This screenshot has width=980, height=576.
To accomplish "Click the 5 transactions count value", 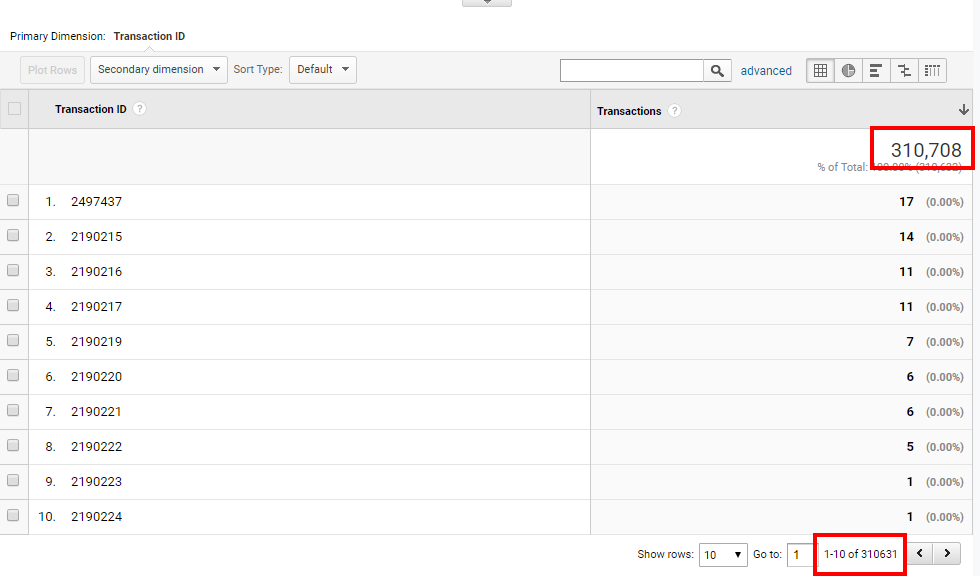I will (x=910, y=447).
